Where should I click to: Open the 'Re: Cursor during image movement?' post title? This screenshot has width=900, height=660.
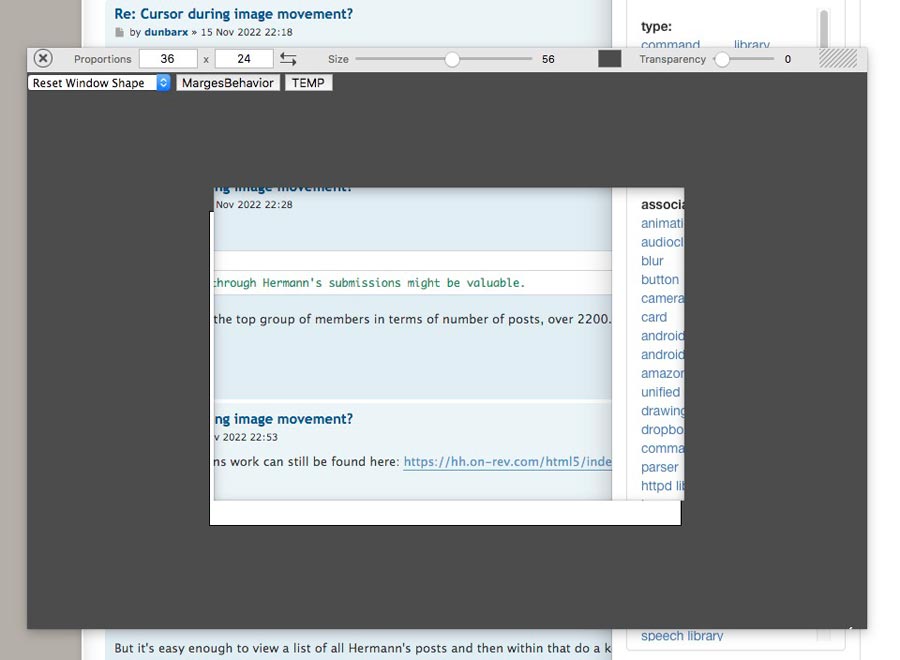pyautogui.click(x=233, y=14)
